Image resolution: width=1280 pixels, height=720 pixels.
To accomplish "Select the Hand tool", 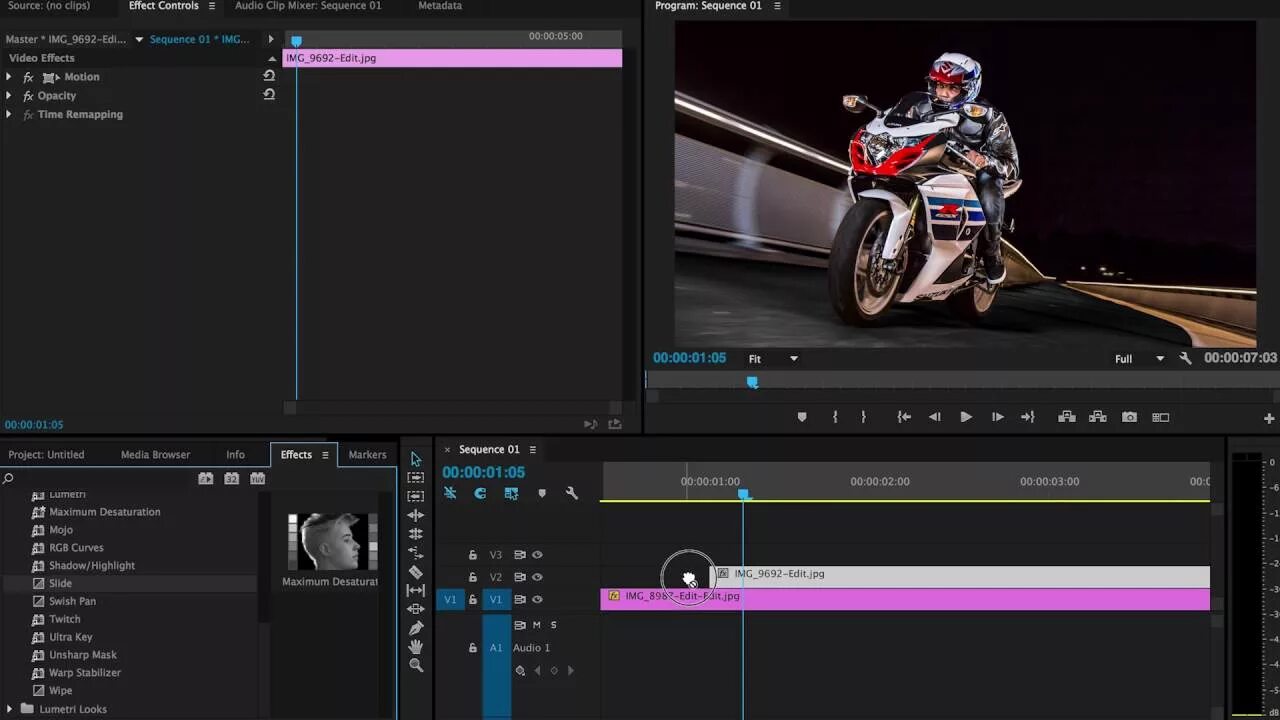I will pyautogui.click(x=416, y=647).
